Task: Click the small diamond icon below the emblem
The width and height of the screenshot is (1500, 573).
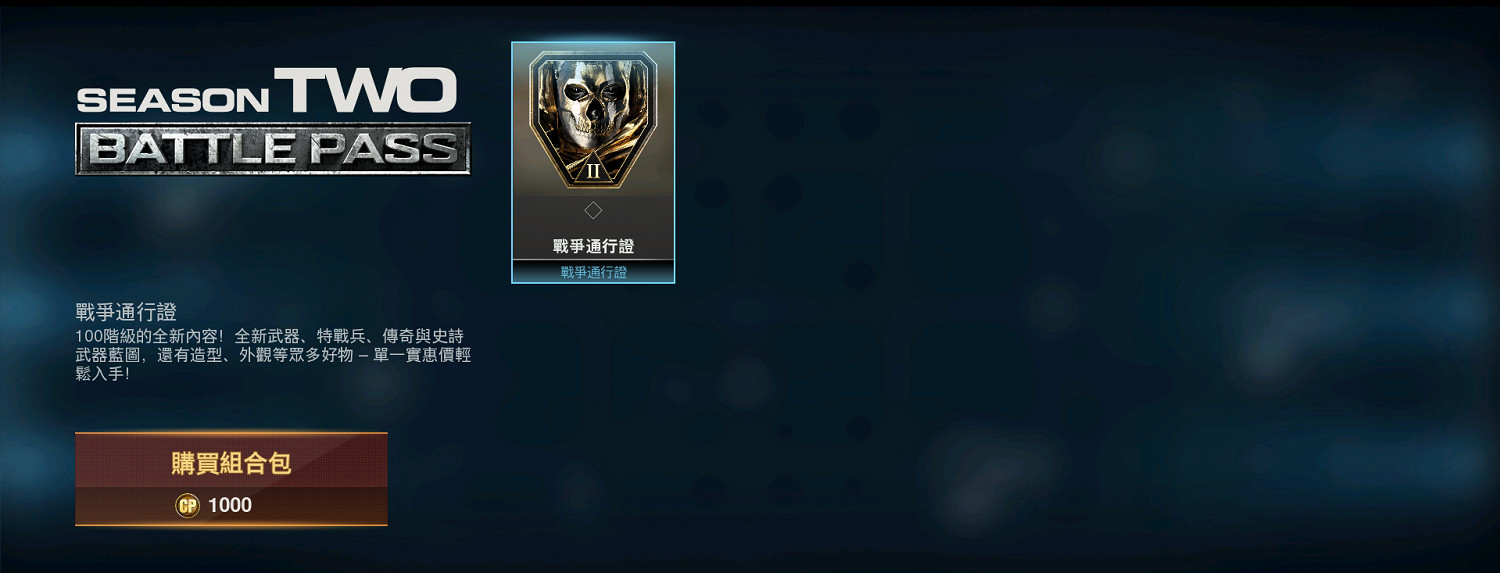Action: tap(593, 210)
